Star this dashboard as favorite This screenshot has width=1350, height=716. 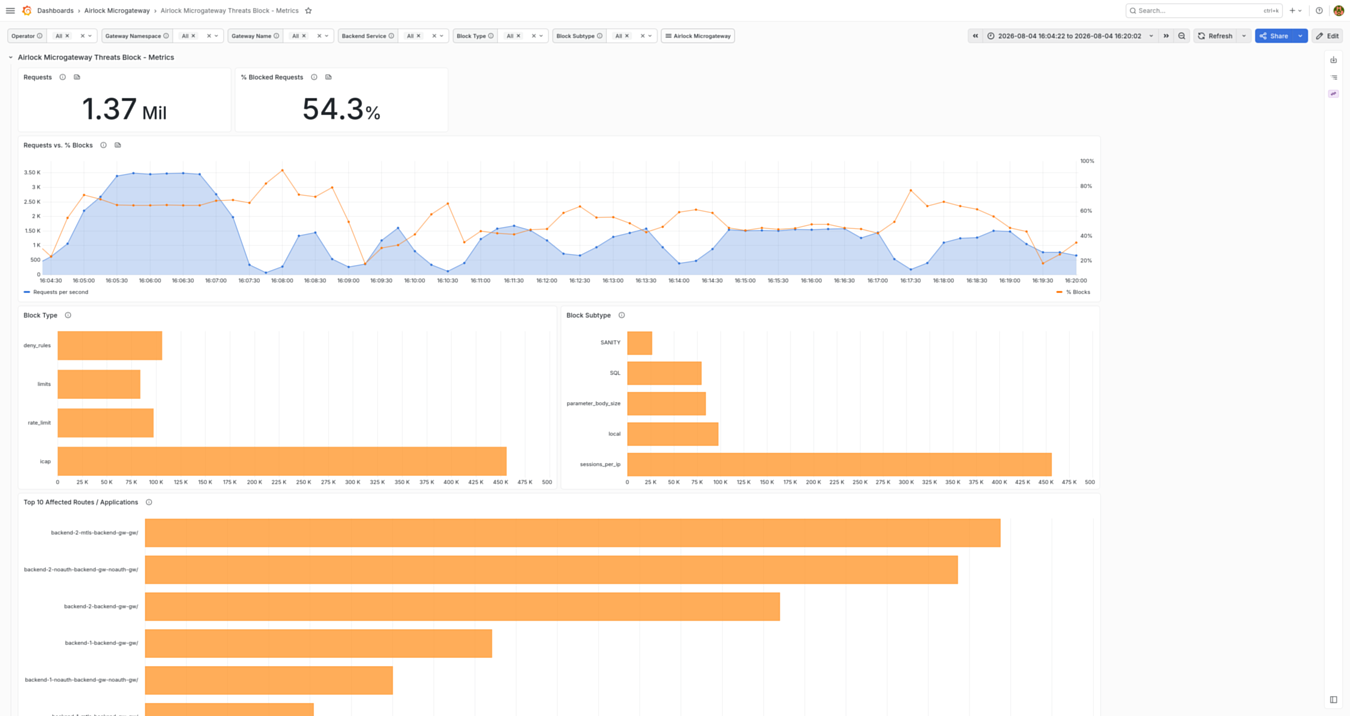tap(308, 11)
